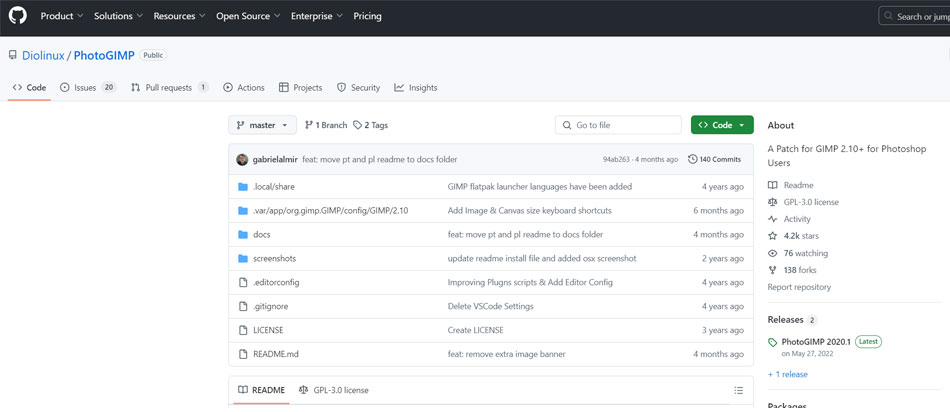Screen dimensions: 950x412
Task: Open commit 'feat: remove extra image banner'
Action: pos(507,354)
